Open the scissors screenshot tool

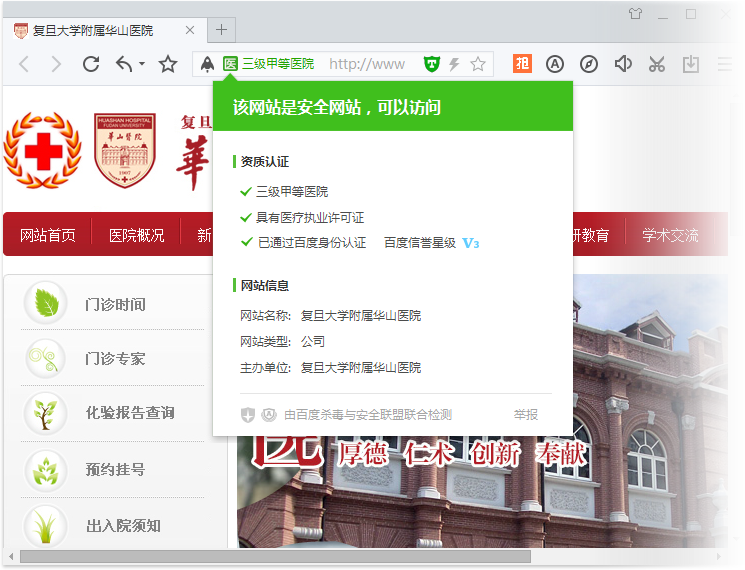point(656,64)
